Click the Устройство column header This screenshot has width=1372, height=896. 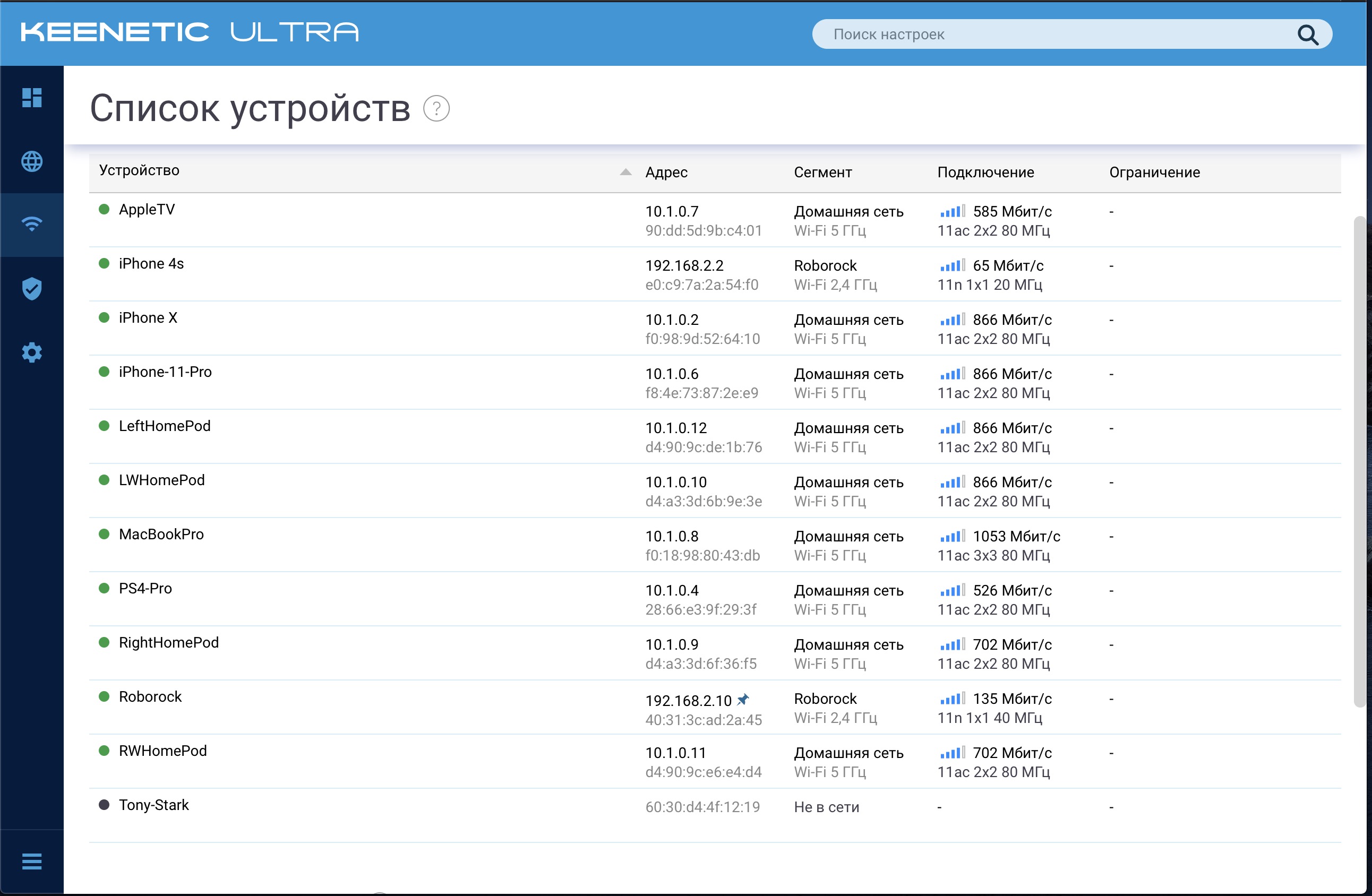[139, 170]
